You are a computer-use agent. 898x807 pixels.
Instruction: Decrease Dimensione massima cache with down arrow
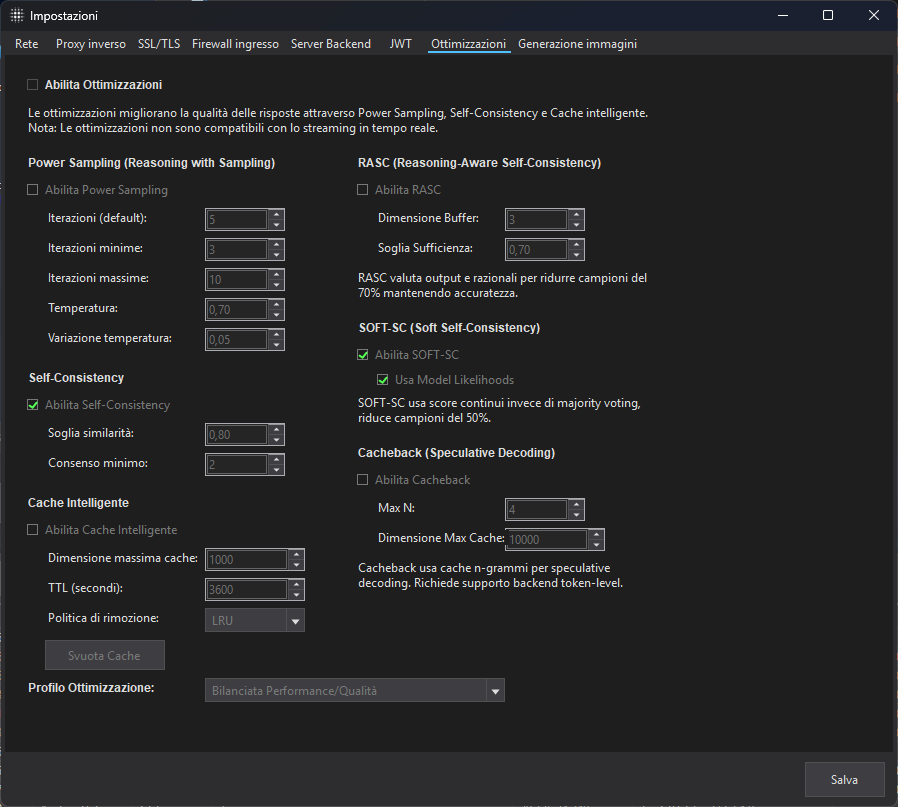coord(297,565)
